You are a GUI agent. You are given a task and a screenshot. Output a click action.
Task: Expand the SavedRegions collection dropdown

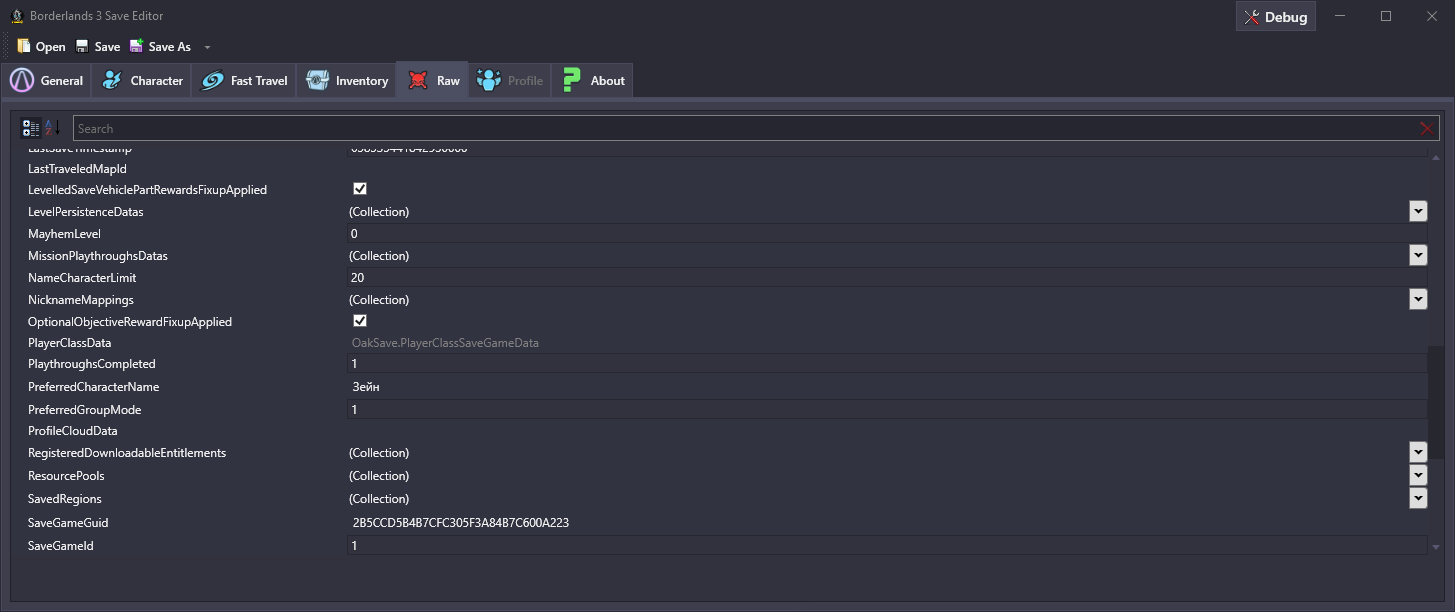click(x=1418, y=498)
